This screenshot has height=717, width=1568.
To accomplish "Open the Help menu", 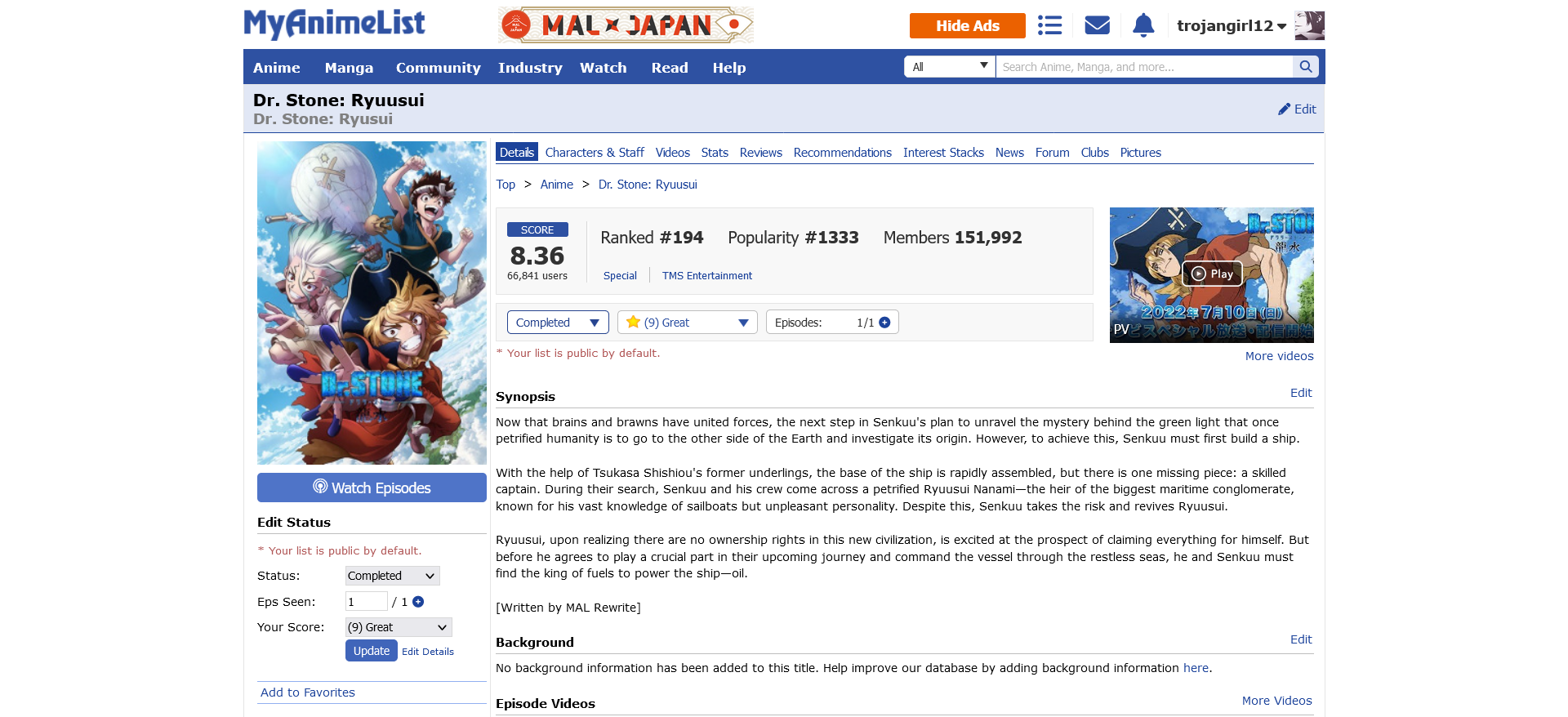I will (x=729, y=68).
